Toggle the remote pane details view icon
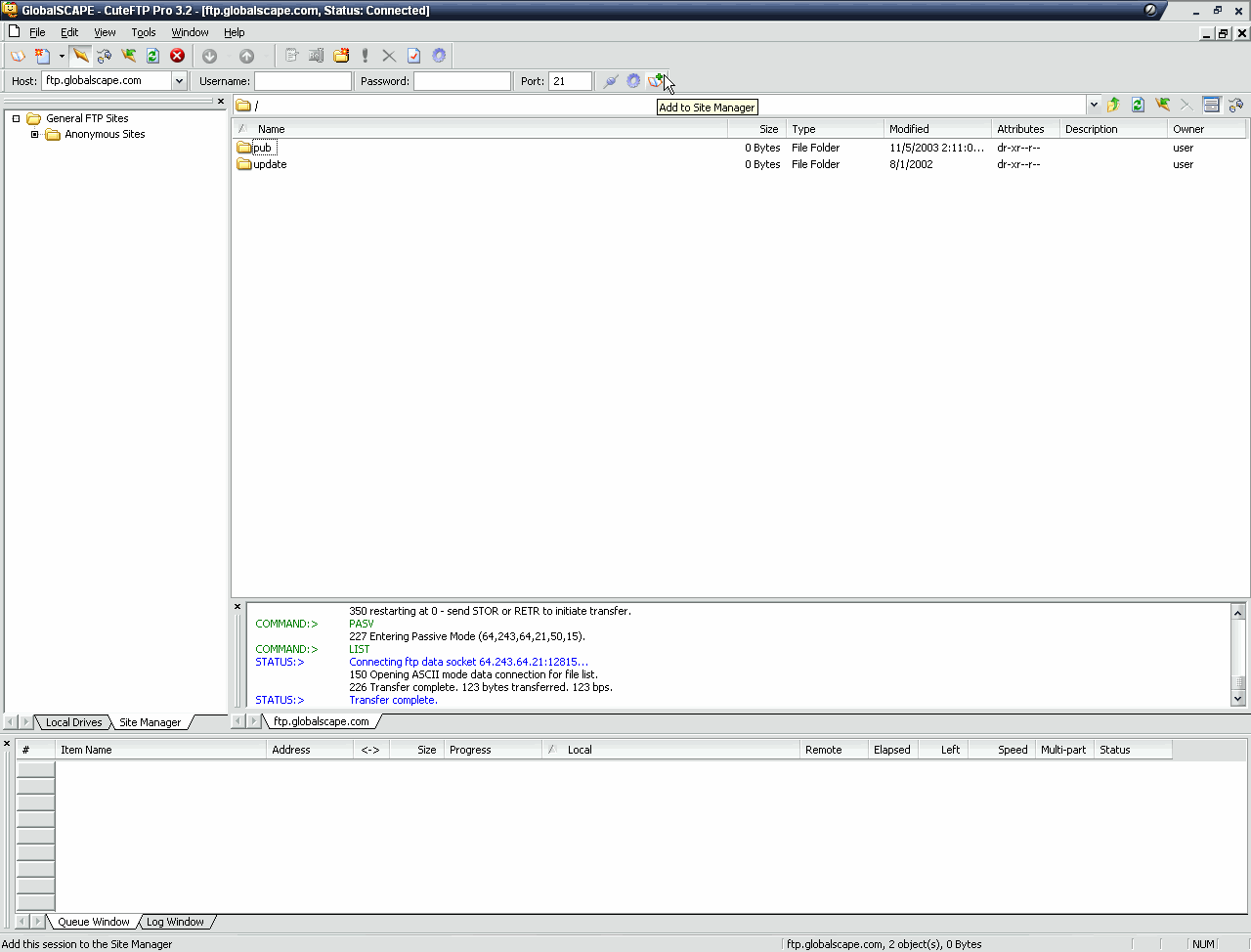Image resolution: width=1251 pixels, height=952 pixels. [1212, 105]
